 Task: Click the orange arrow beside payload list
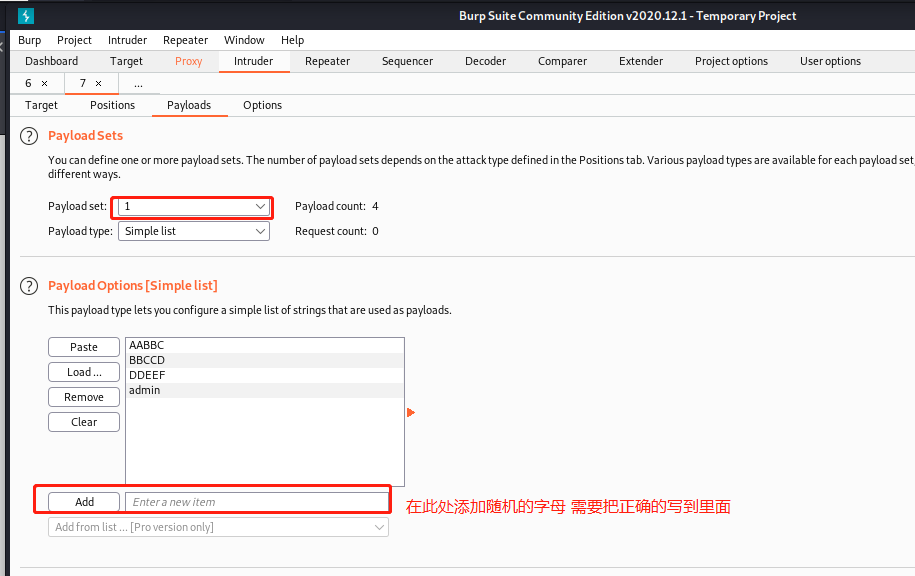411,413
